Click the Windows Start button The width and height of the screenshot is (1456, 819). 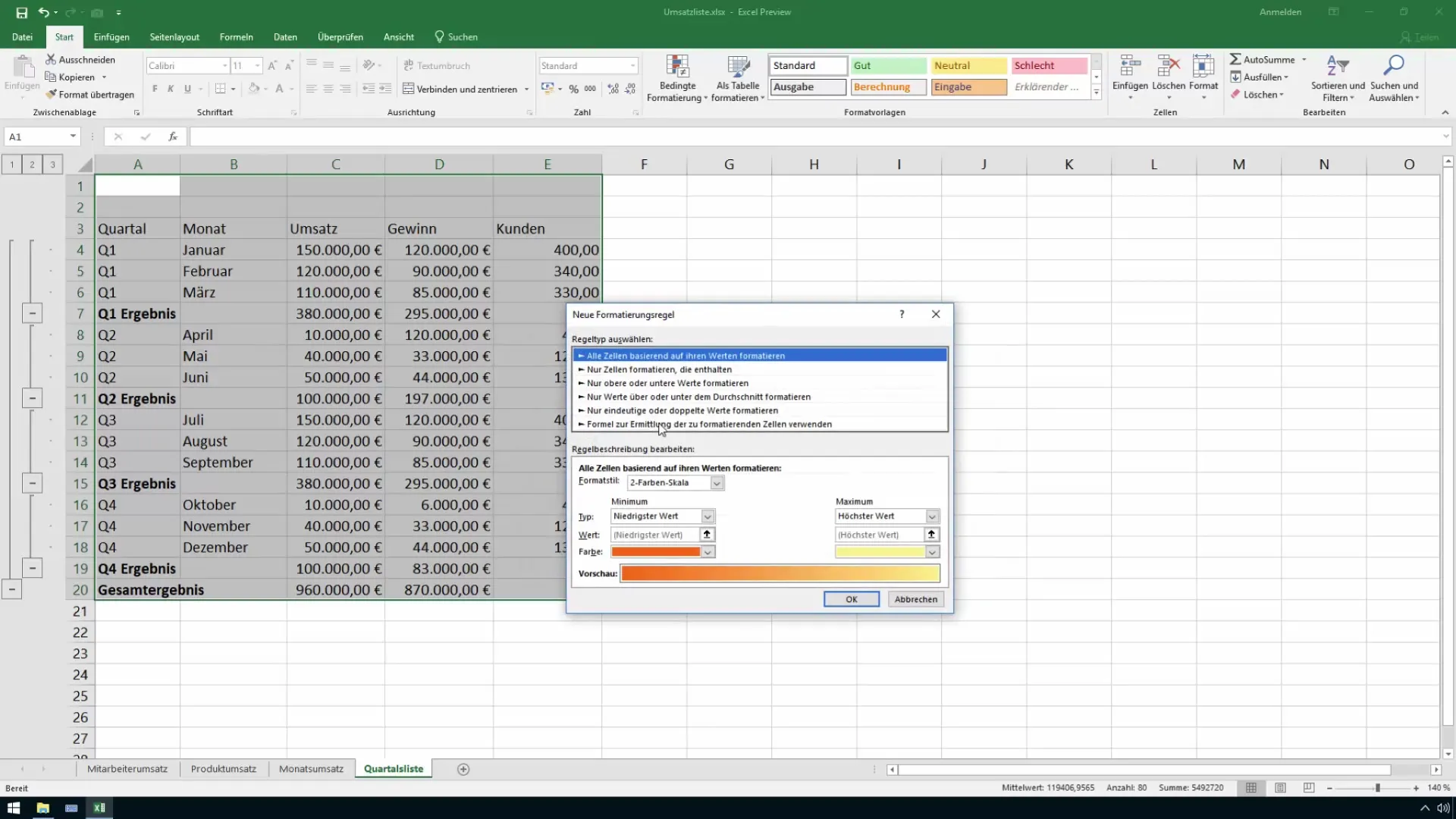(14, 808)
